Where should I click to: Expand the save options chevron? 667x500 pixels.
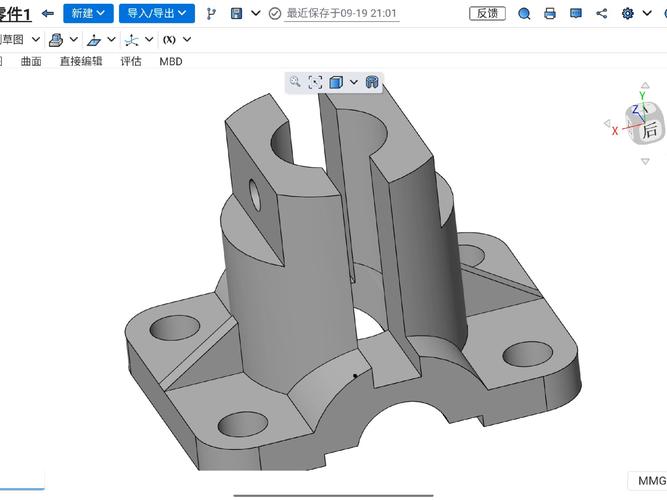coord(256,14)
